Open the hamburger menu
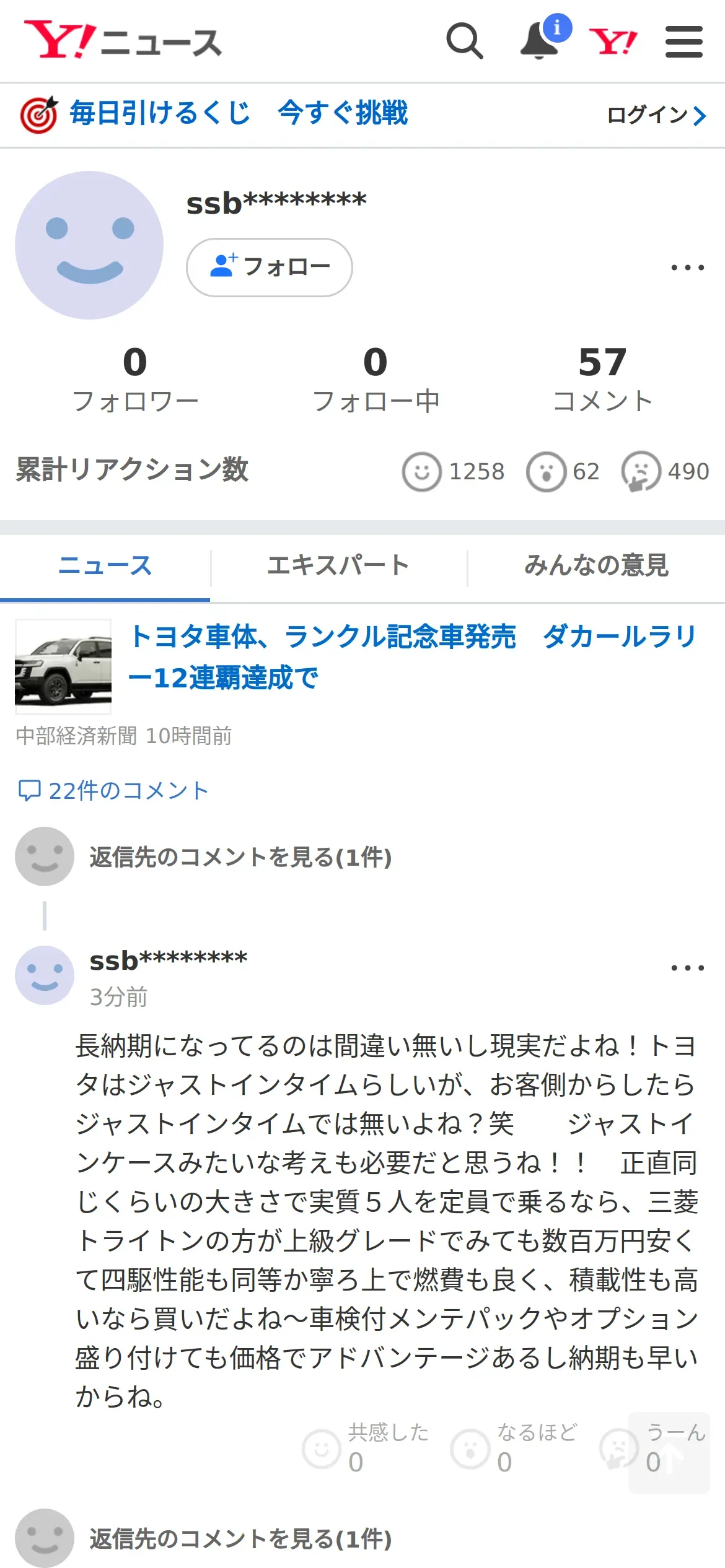This screenshot has height=1568, width=725. click(684, 41)
